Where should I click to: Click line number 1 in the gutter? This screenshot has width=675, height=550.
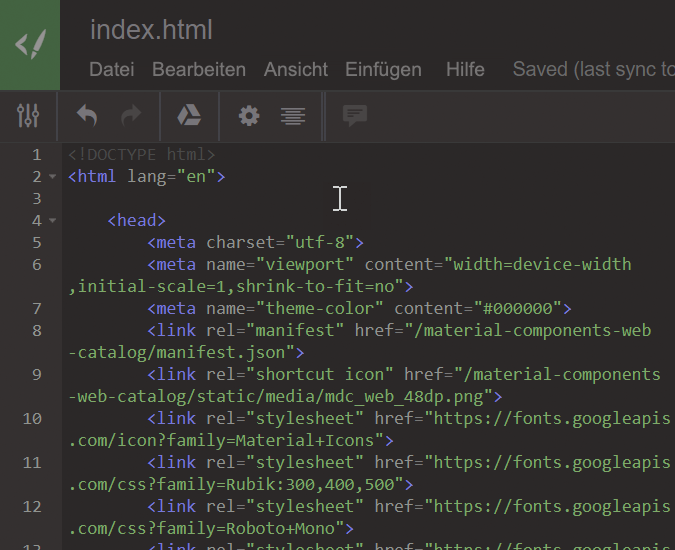point(37,154)
